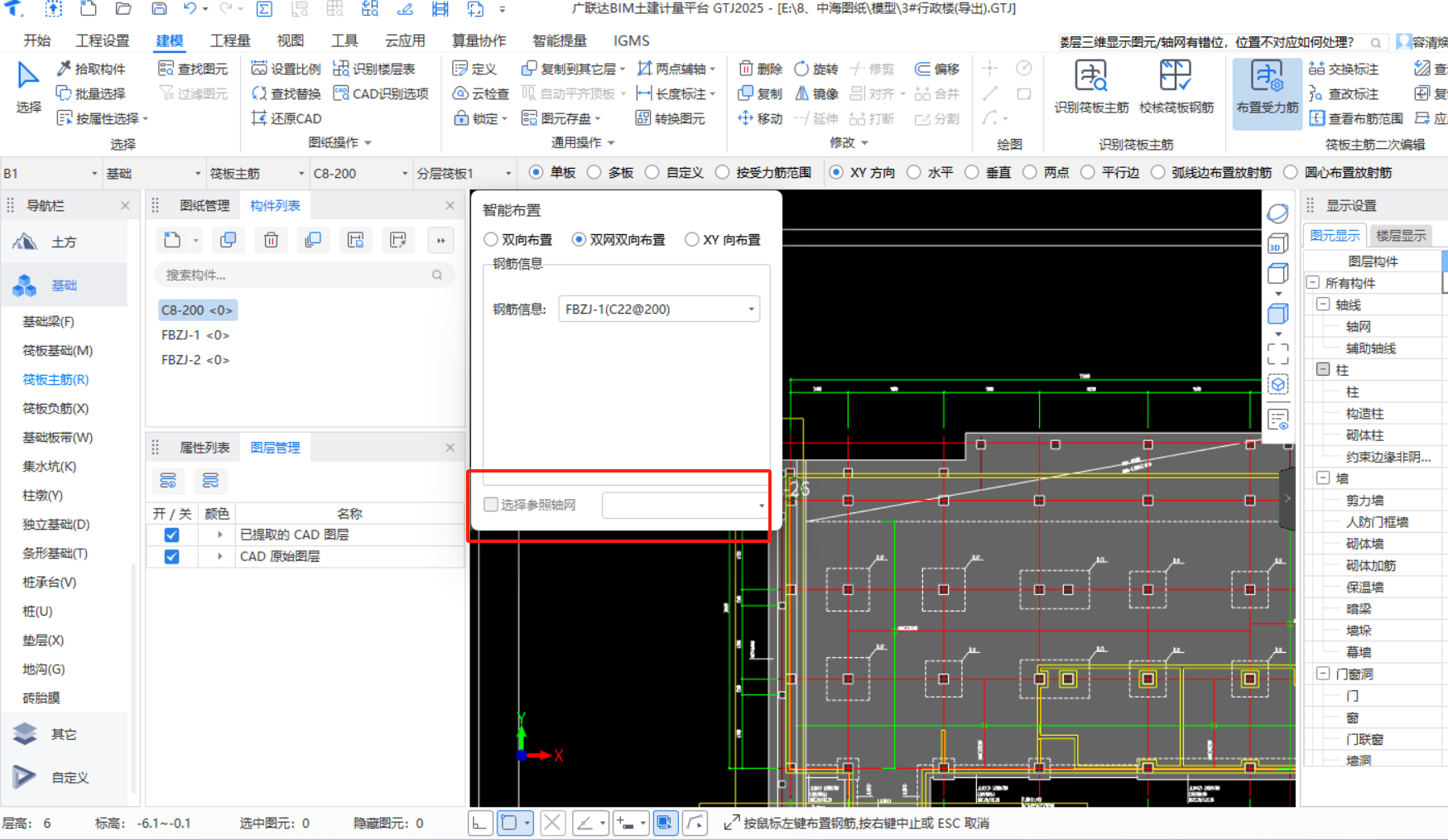This screenshot has width=1448, height=840.
Task: Open the reference axis grid dropdown
Action: [x=685, y=505]
